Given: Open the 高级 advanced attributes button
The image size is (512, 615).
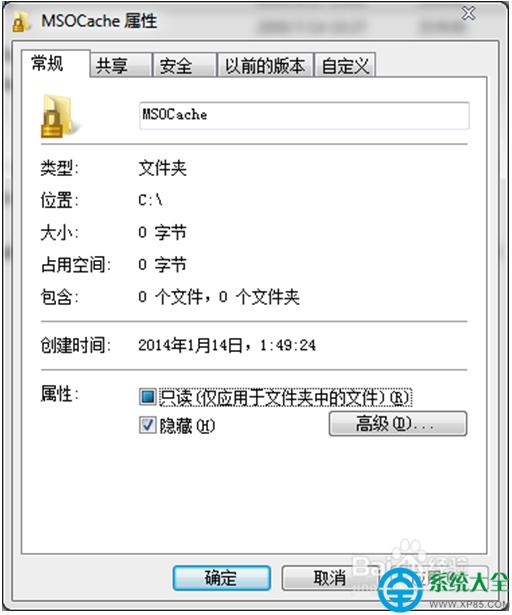Looking at the screenshot, I should [x=398, y=424].
